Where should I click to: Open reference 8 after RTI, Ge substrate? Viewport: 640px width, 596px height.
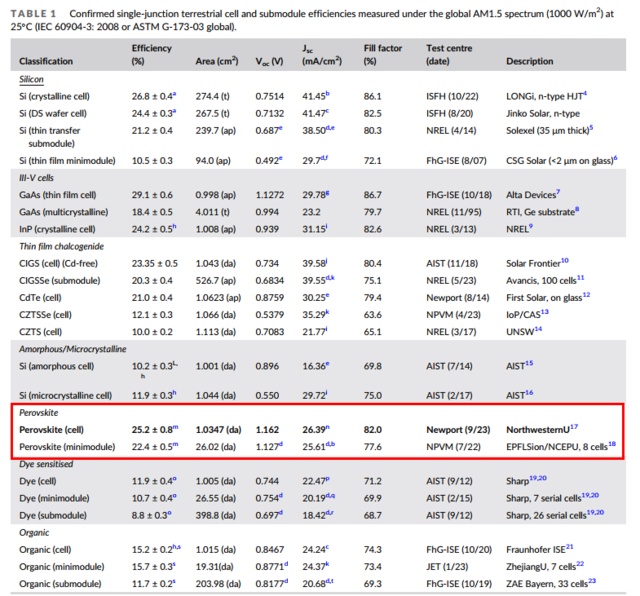pos(578,207)
